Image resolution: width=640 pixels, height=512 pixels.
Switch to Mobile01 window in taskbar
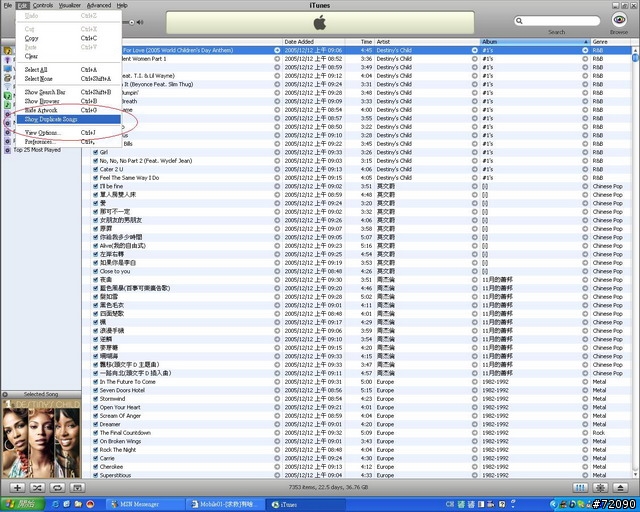pyautogui.click(x=225, y=504)
